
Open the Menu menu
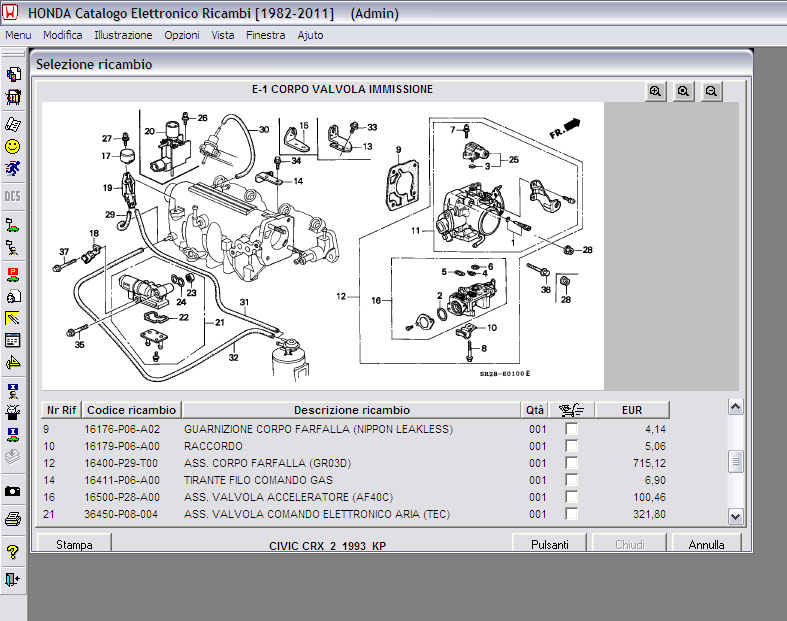(x=18, y=35)
